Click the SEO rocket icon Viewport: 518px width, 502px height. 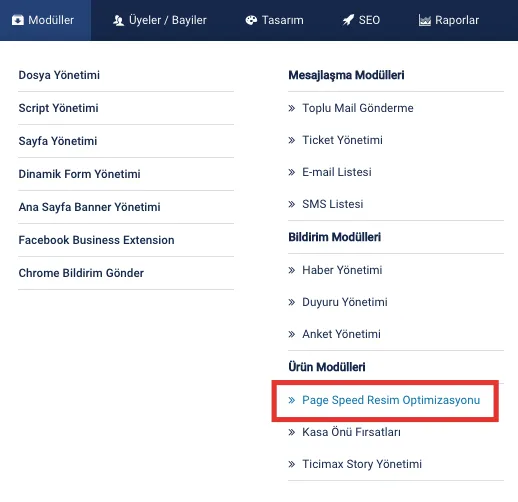[348, 20]
